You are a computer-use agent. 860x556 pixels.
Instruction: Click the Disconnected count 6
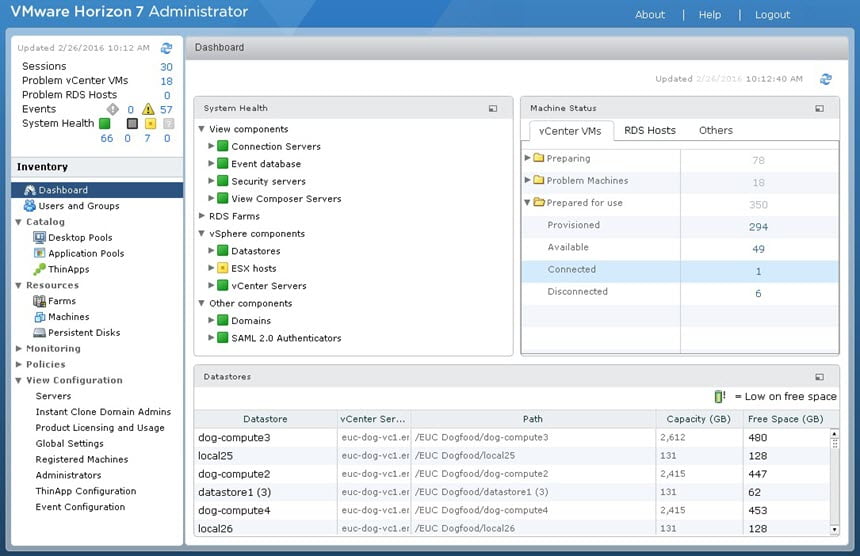[x=759, y=294]
